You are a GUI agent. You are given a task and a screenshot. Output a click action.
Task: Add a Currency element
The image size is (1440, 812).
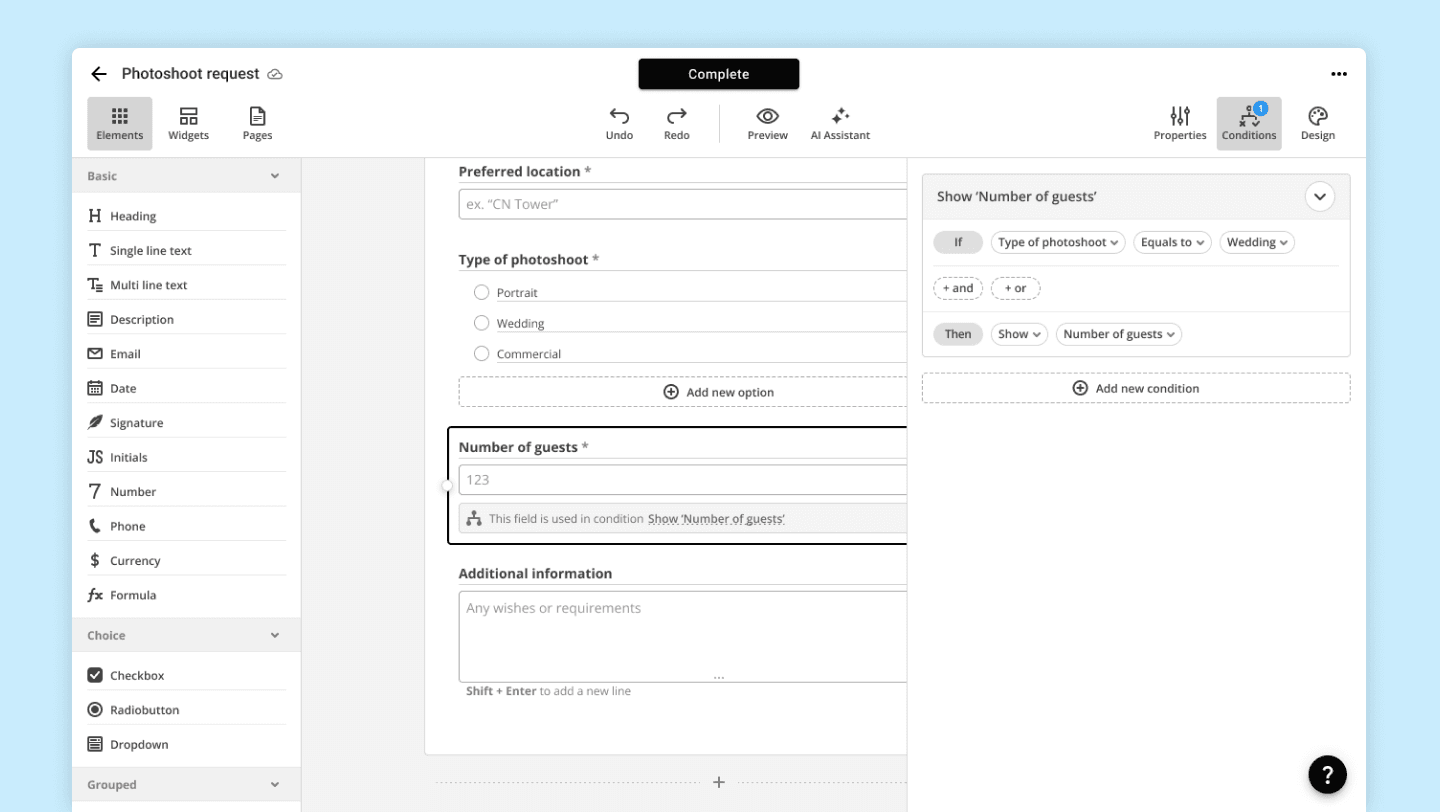pyautogui.click(x=187, y=561)
